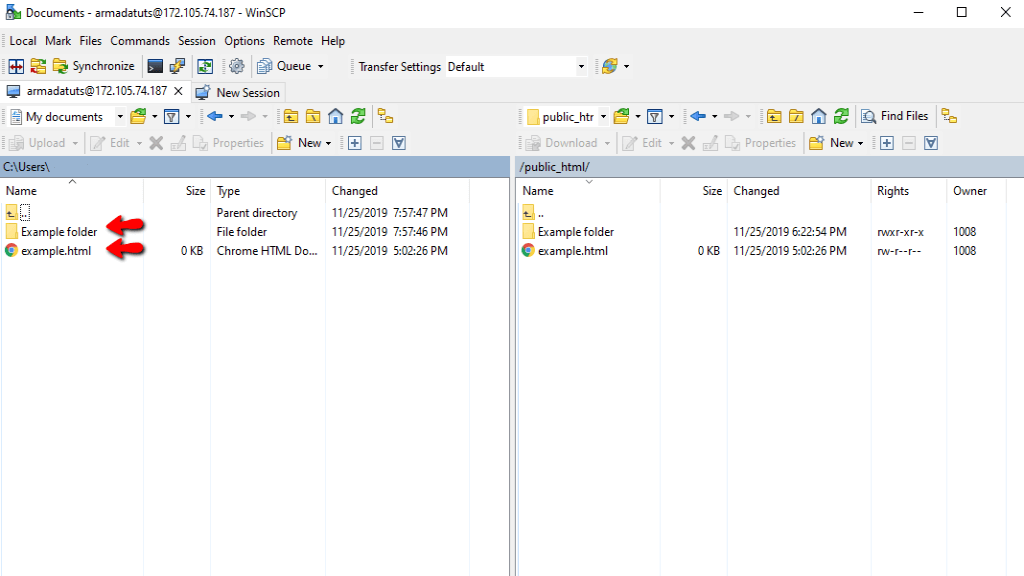Image resolution: width=1024 pixels, height=576 pixels.
Task: Open the Transfer Settings Default combo box
Action: tap(516, 67)
